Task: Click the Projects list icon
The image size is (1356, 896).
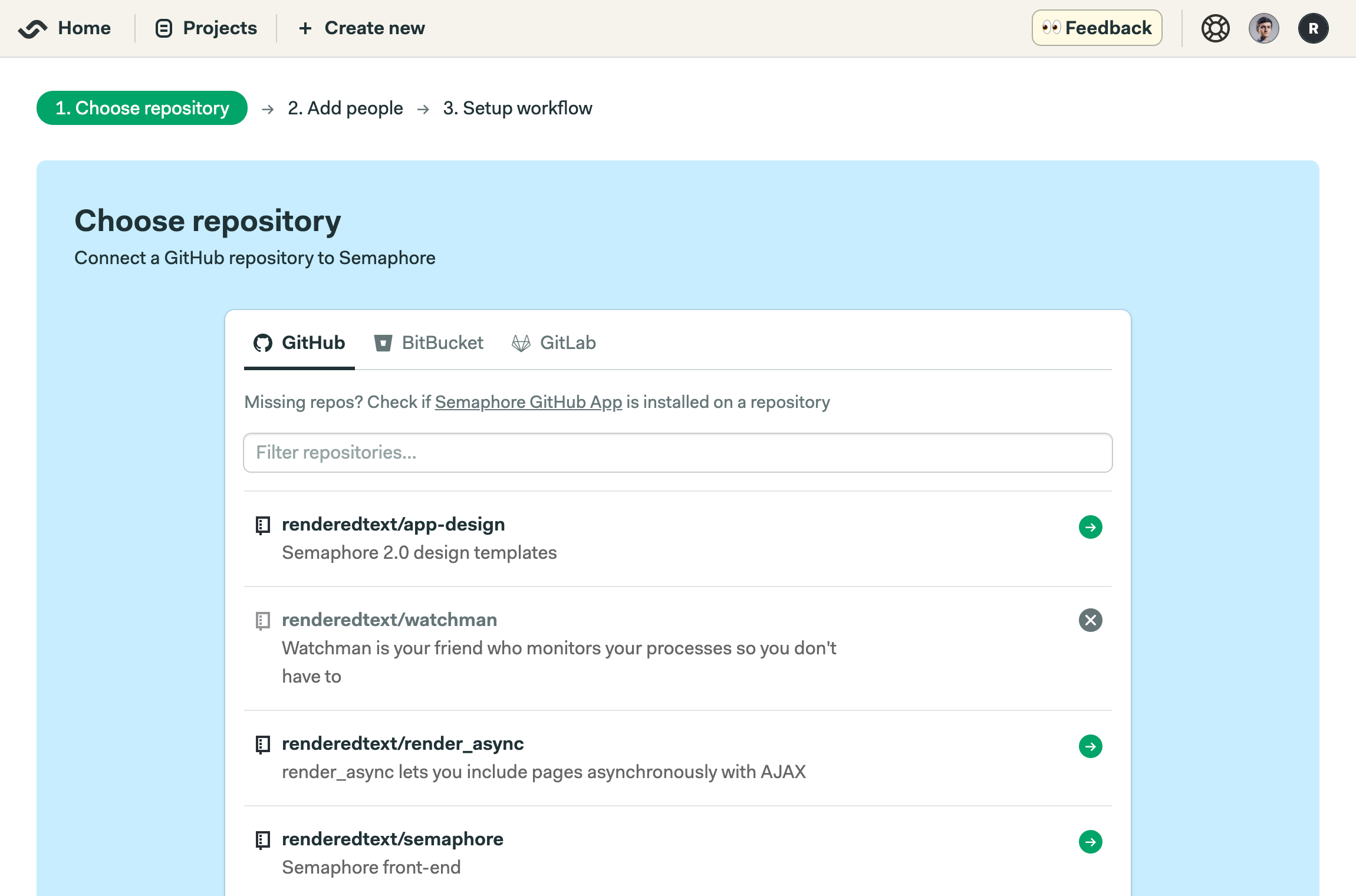Action: tap(163, 28)
